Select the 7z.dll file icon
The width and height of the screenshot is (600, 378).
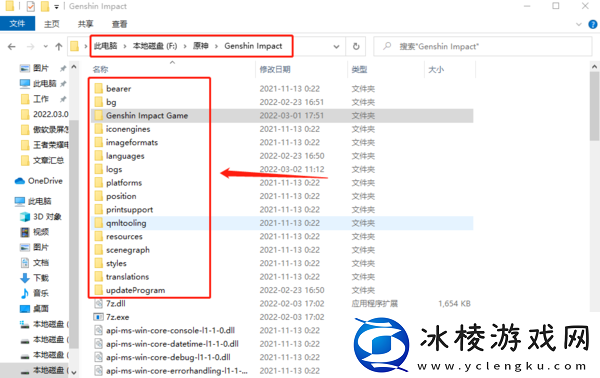99,303
